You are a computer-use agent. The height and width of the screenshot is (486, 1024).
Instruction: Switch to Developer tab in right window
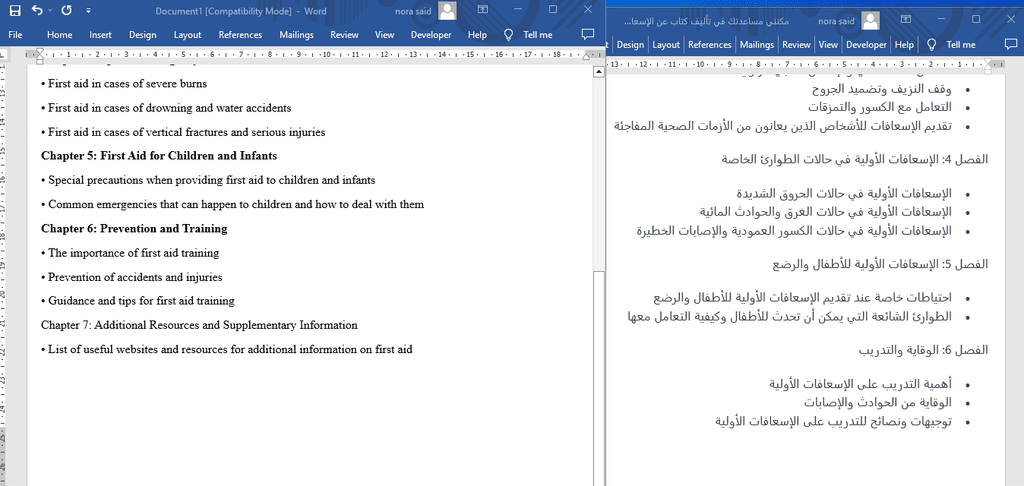coord(867,44)
